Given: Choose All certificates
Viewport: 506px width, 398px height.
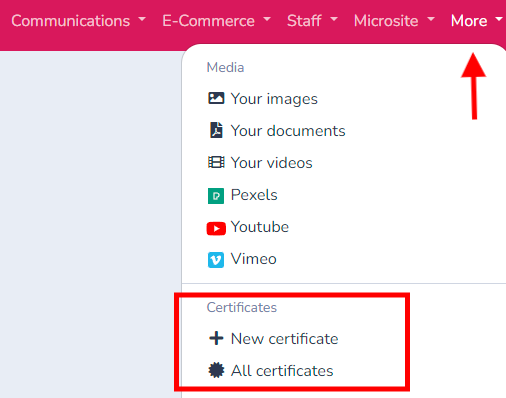Looking at the screenshot, I should [271, 371].
